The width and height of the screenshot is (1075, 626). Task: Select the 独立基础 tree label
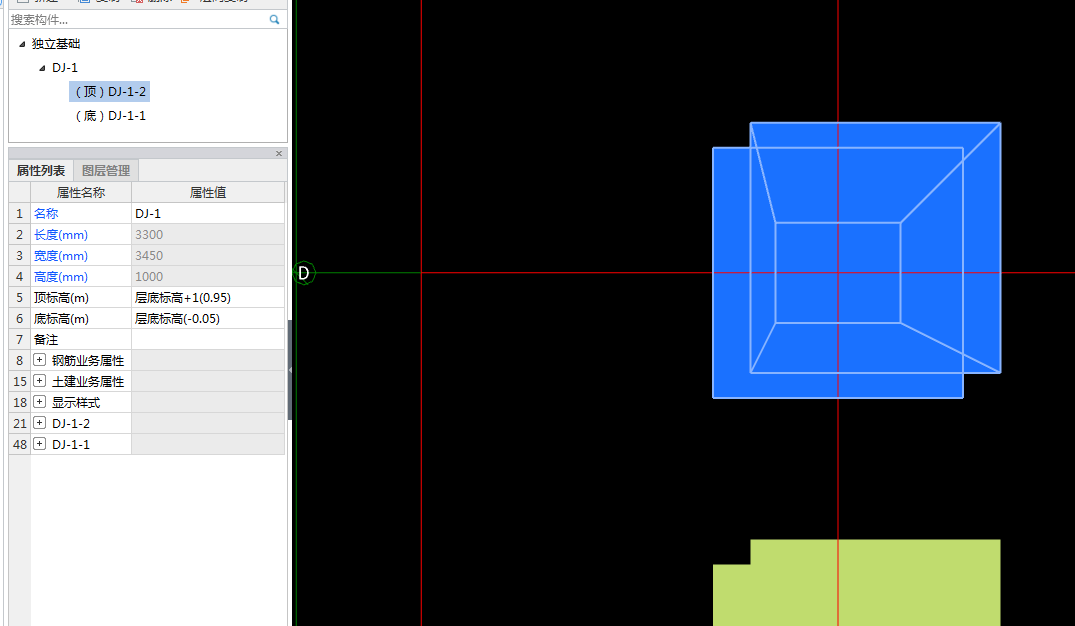[x=56, y=44]
